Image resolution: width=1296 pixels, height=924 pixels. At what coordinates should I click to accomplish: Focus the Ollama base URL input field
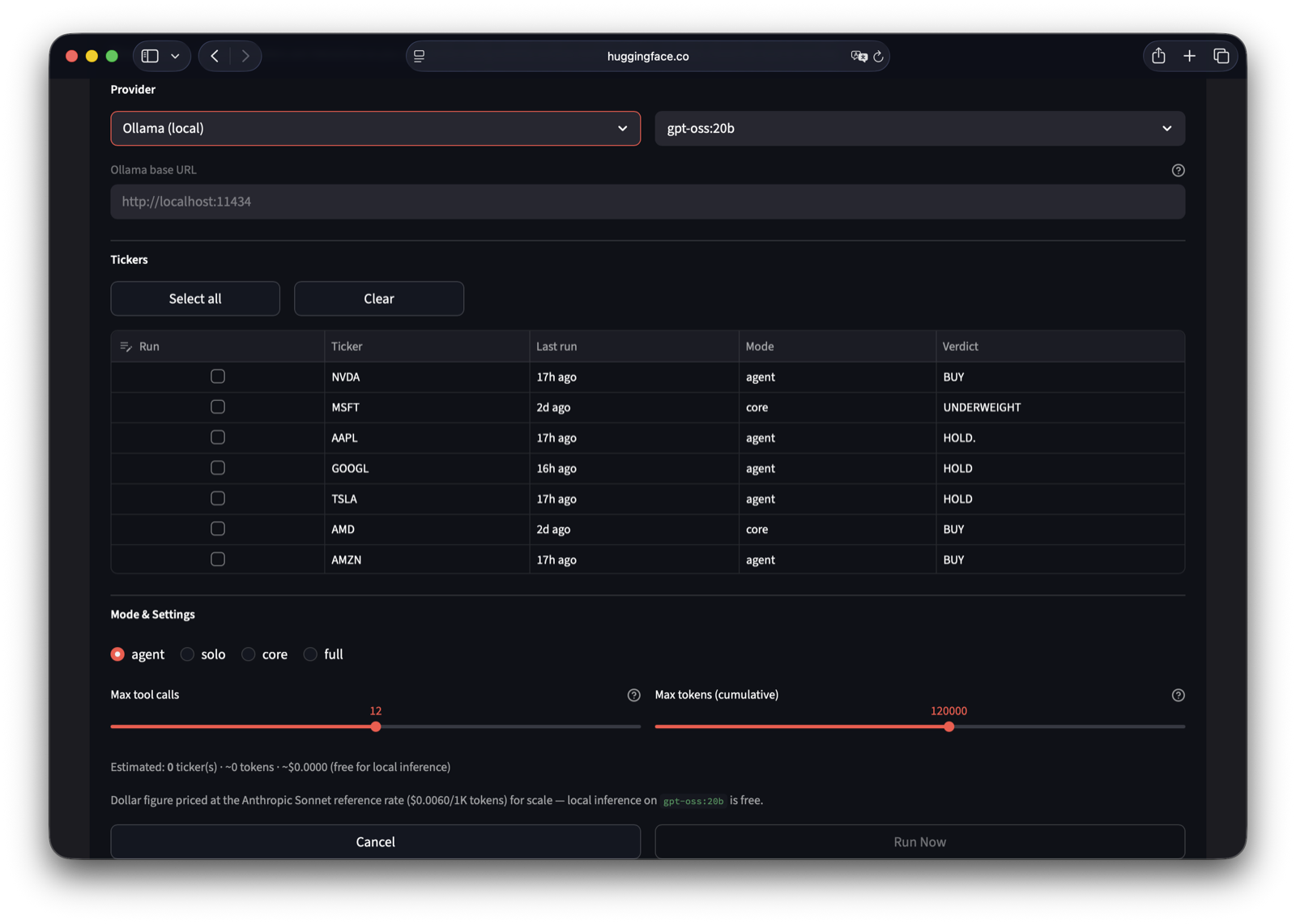[x=647, y=202]
